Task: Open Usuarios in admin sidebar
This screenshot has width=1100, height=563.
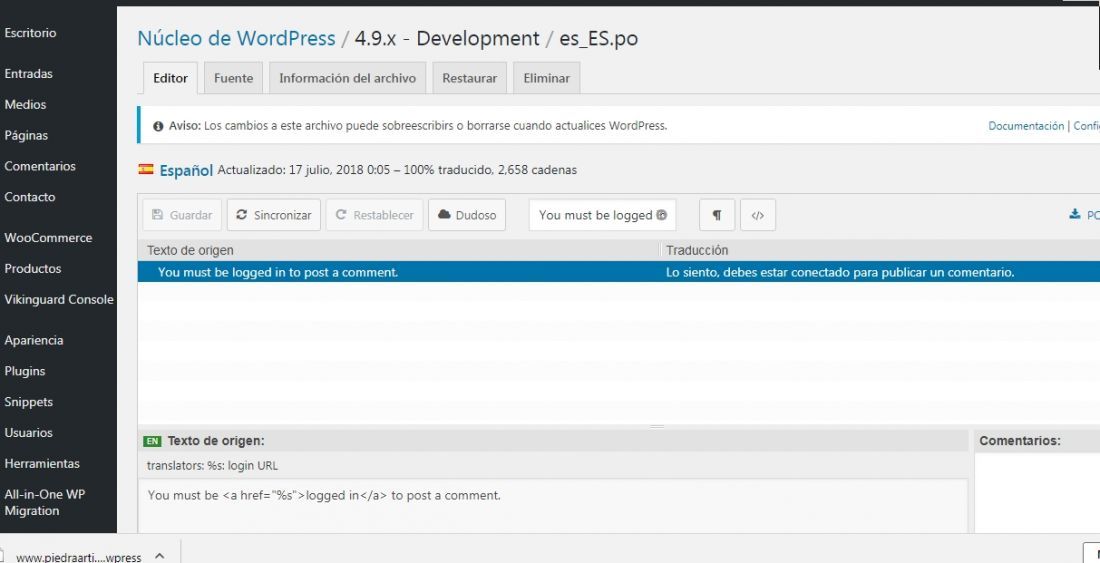Action: 28,433
